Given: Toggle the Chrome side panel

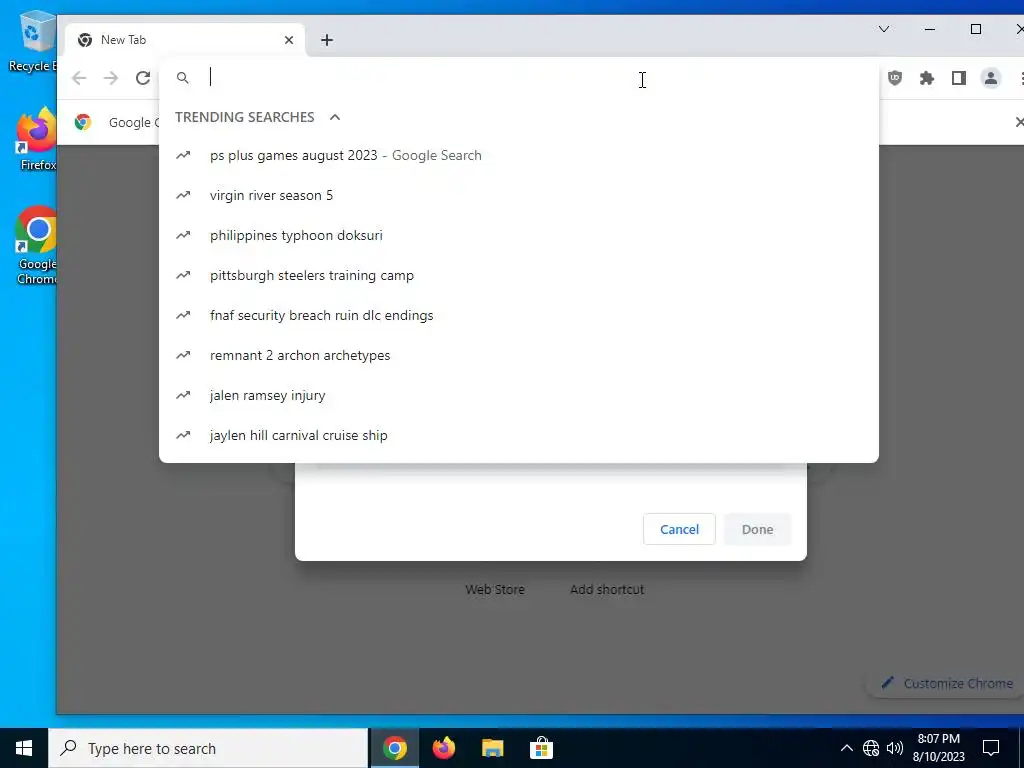Looking at the screenshot, I should (959, 78).
